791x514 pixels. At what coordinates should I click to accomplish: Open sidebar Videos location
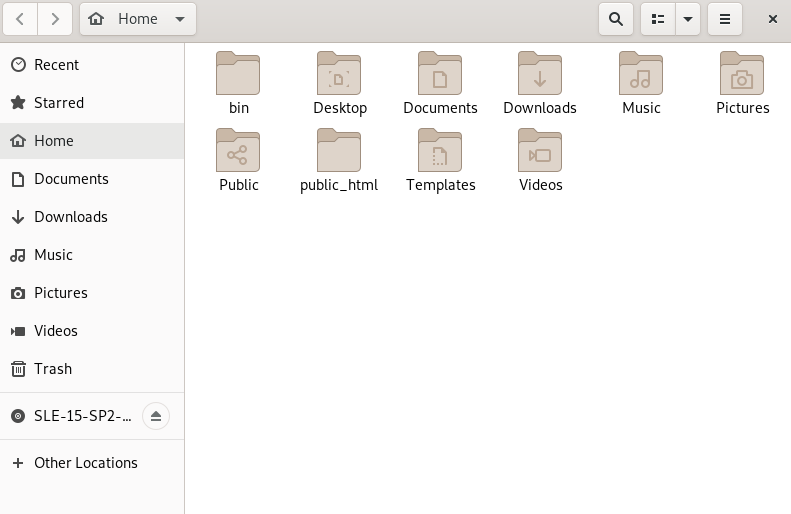pyautogui.click(x=56, y=331)
